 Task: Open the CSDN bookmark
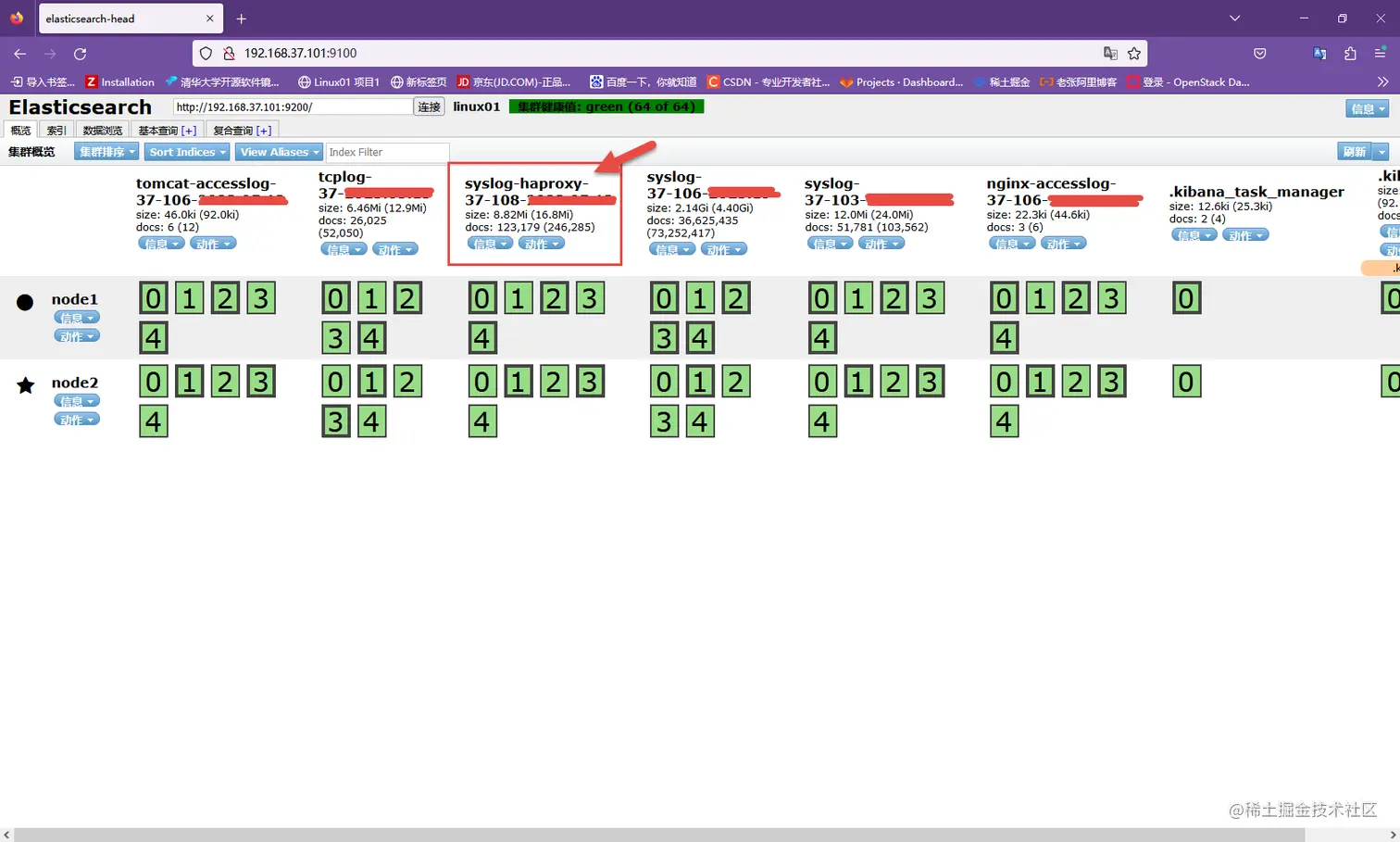pyautogui.click(x=769, y=82)
